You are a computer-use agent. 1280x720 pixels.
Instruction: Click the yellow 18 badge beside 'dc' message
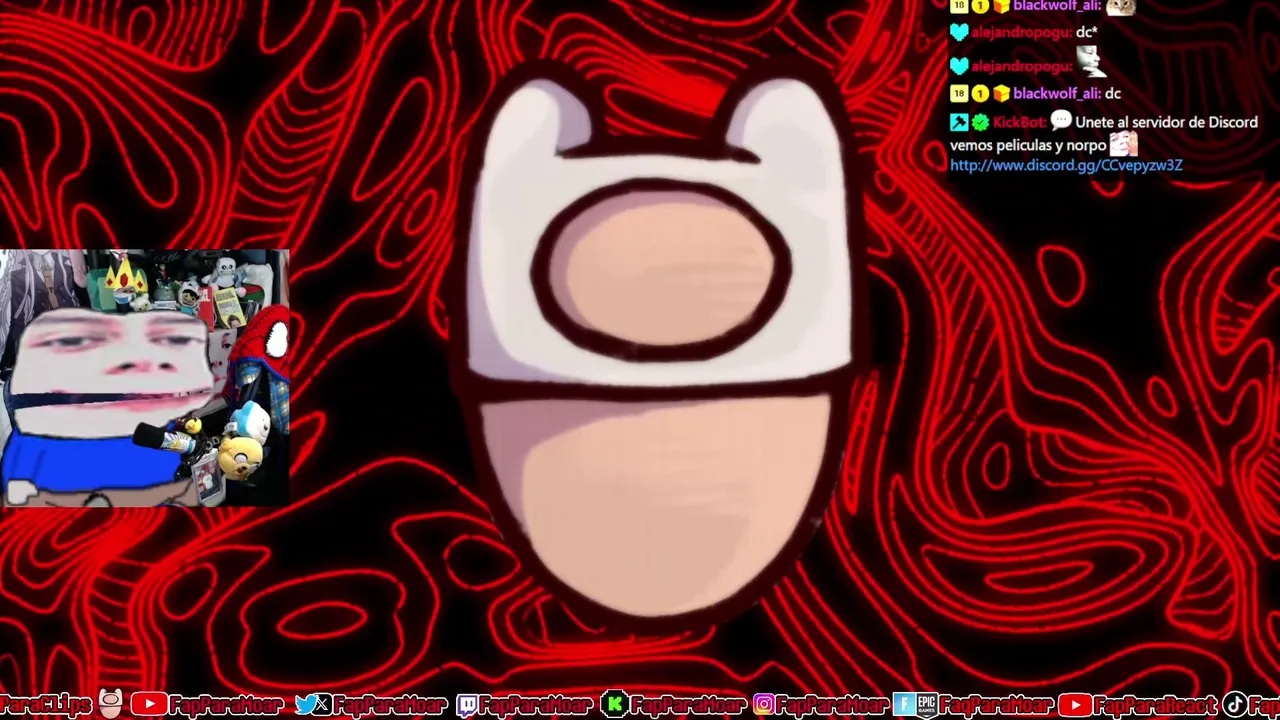959,94
